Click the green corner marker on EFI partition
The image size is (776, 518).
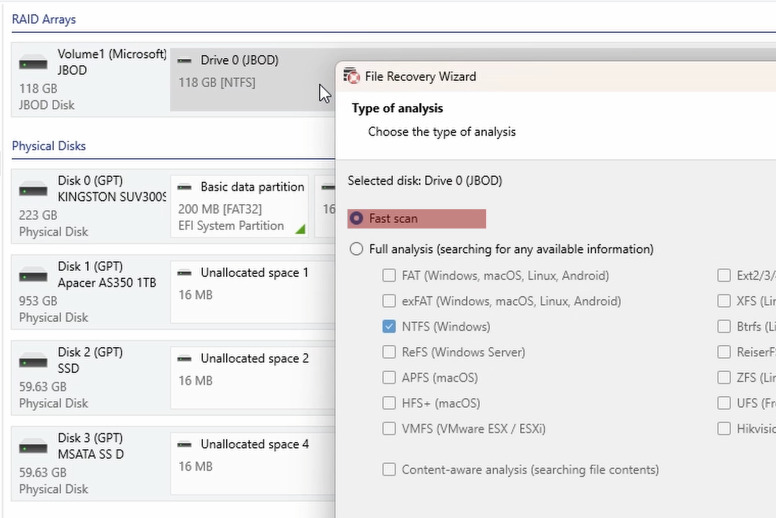(x=300, y=229)
